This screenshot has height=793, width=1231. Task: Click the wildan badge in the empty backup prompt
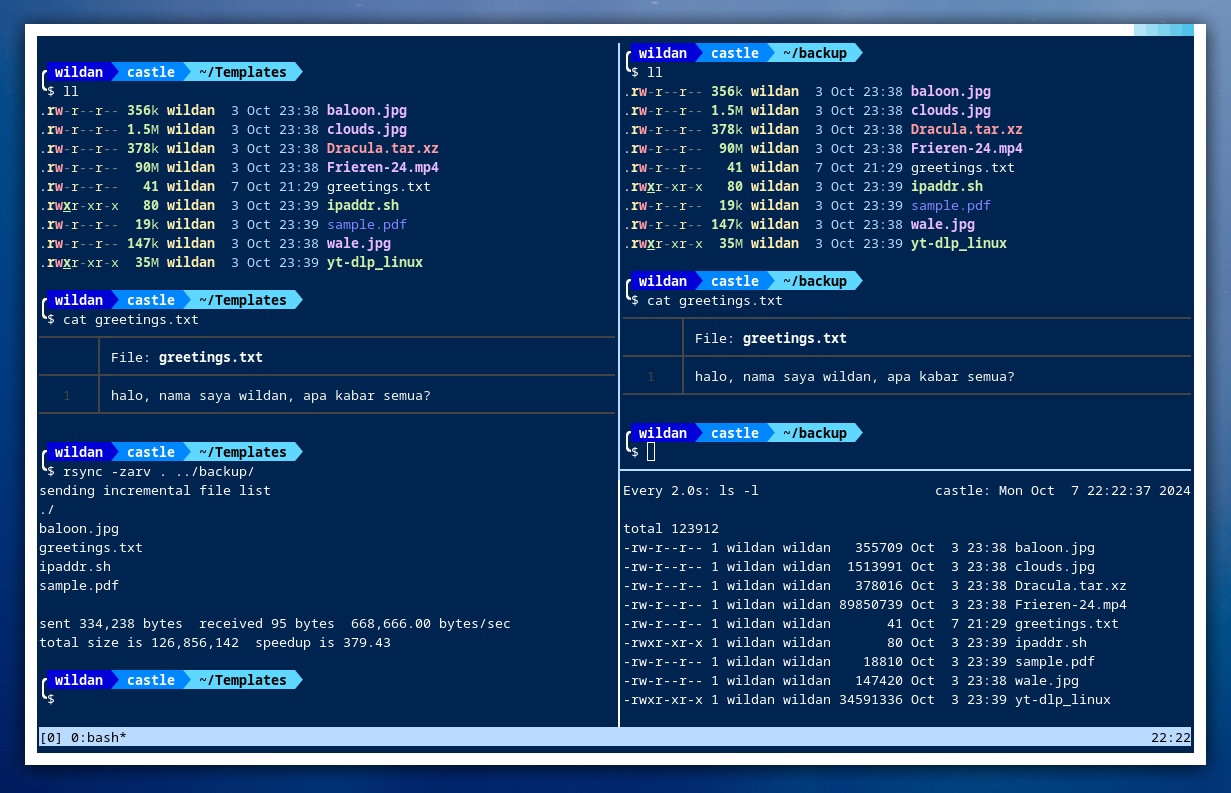click(x=662, y=433)
